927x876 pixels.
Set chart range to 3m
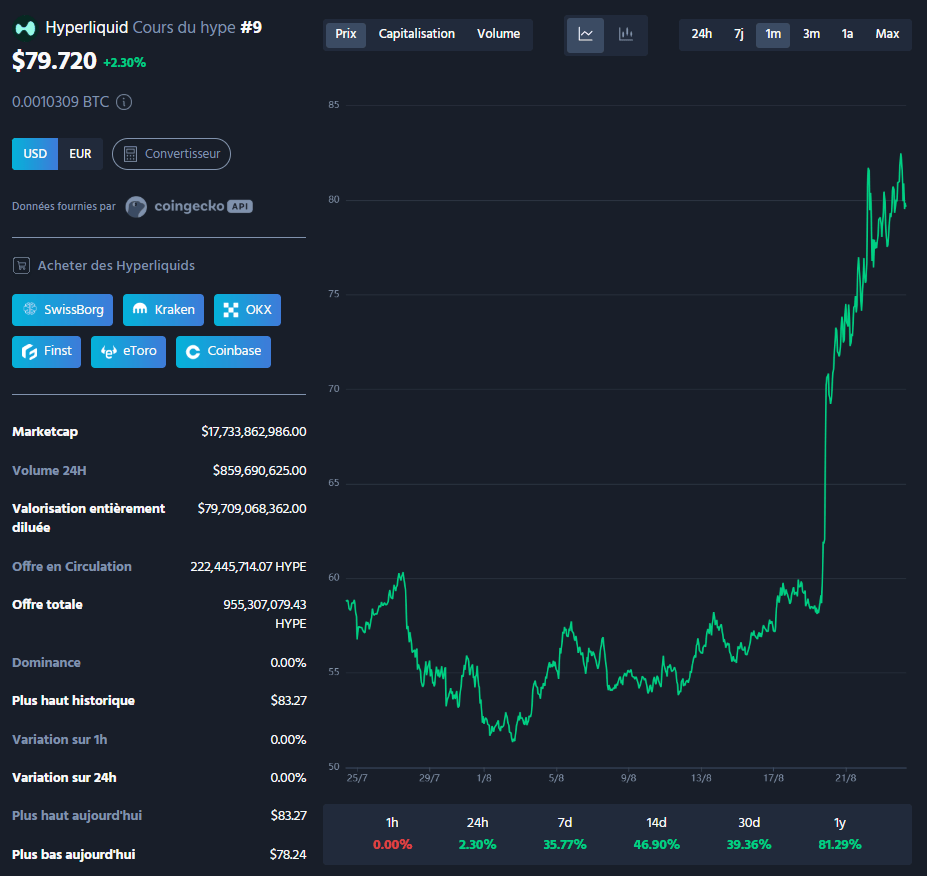pos(811,34)
